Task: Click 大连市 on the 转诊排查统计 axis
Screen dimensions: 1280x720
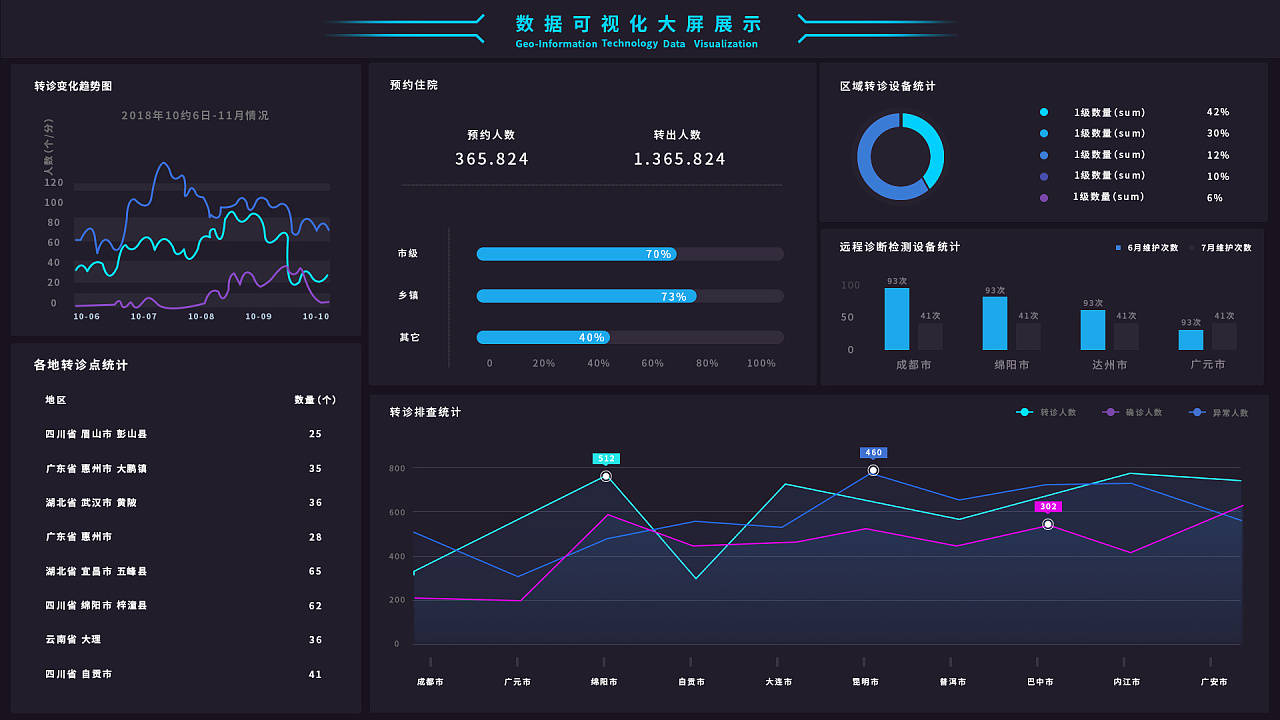Action: point(778,682)
